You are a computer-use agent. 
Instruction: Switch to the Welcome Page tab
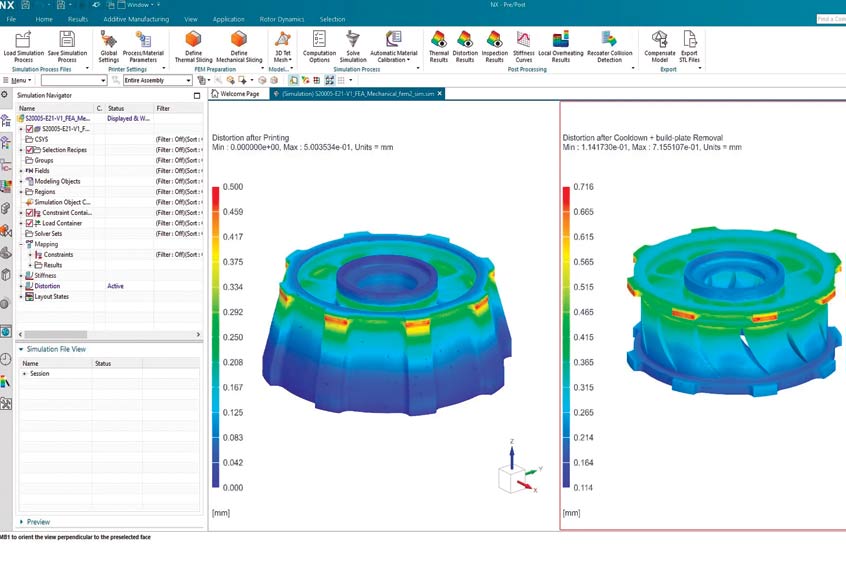[x=238, y=94]
